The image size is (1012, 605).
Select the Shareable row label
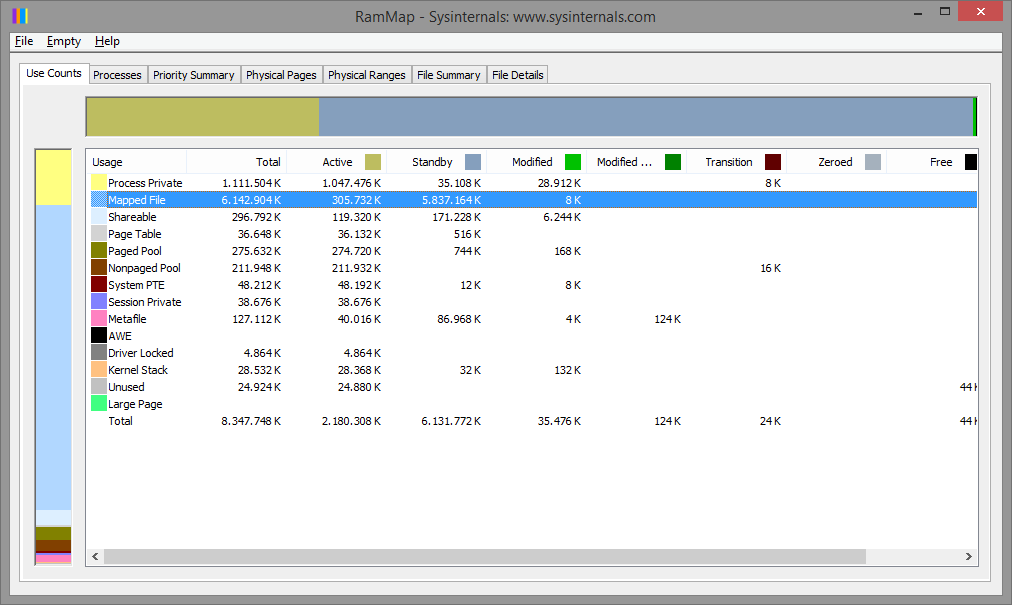[132, 217]
